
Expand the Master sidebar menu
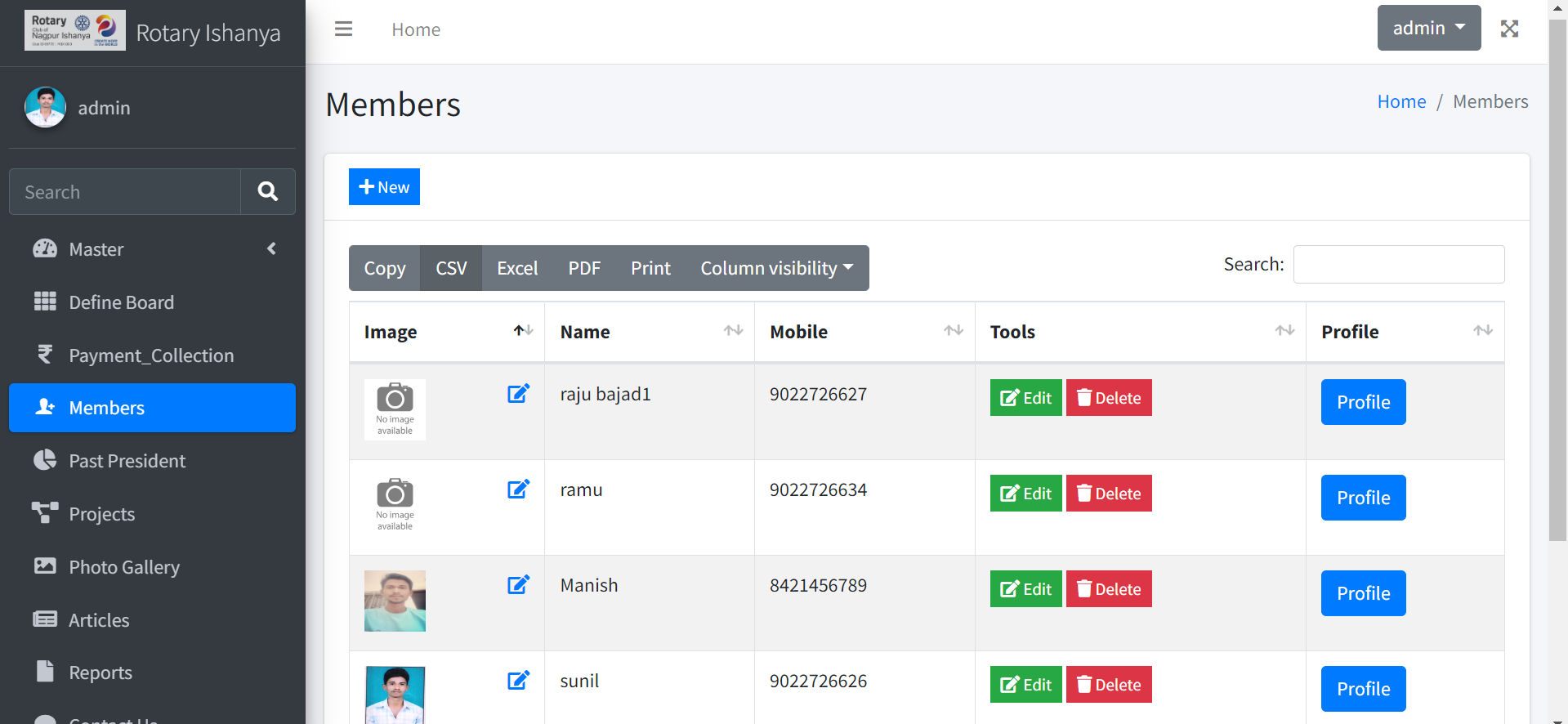152,249
